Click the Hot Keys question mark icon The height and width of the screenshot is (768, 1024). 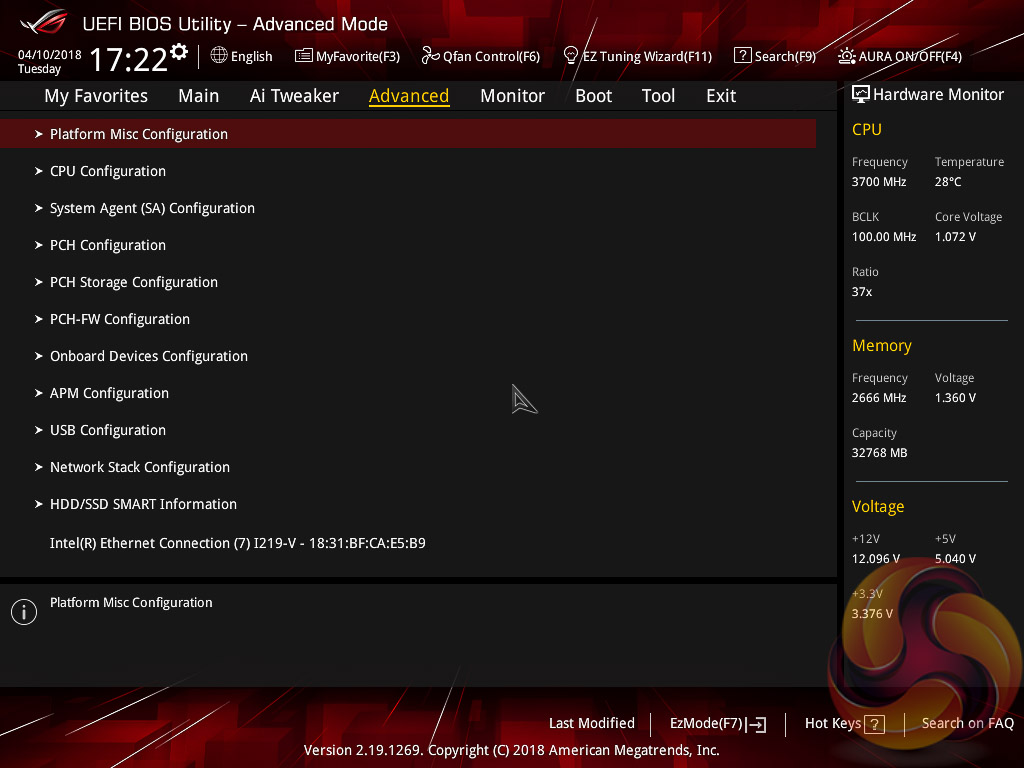pos(874,724)
